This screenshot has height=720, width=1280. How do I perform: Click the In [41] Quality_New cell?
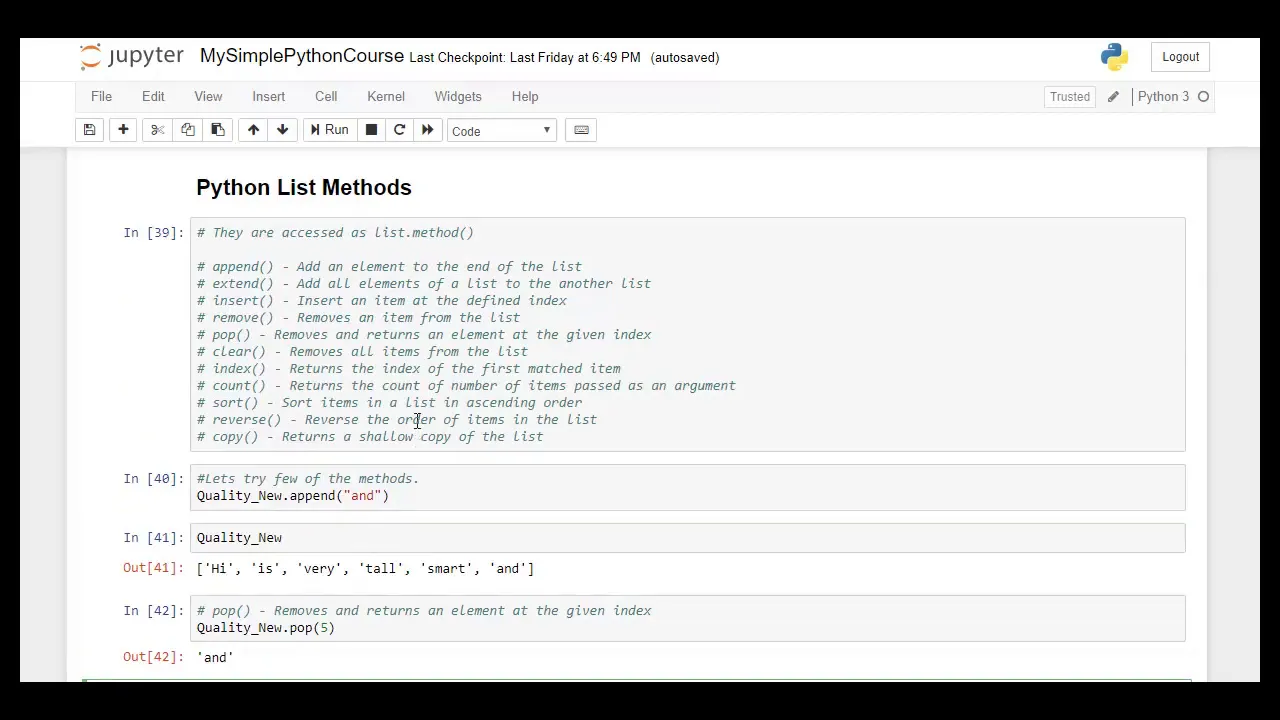click(x=688, y=538)
